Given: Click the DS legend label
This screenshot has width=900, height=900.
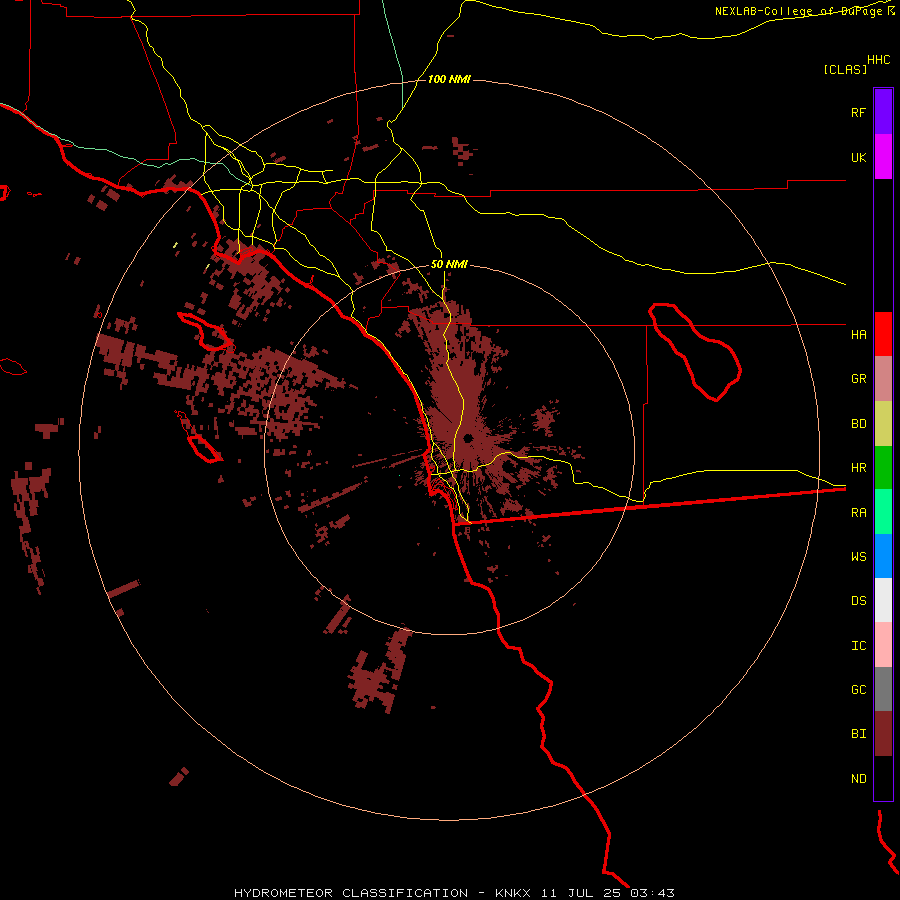Looking at the screenshot, I should [858, 601].
